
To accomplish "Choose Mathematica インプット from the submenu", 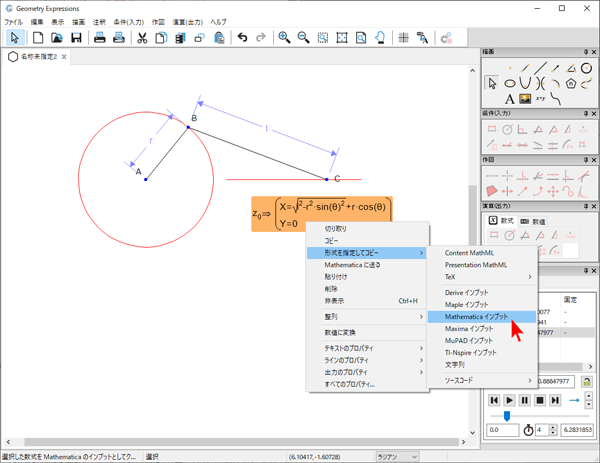I will [x=476, y=316].
